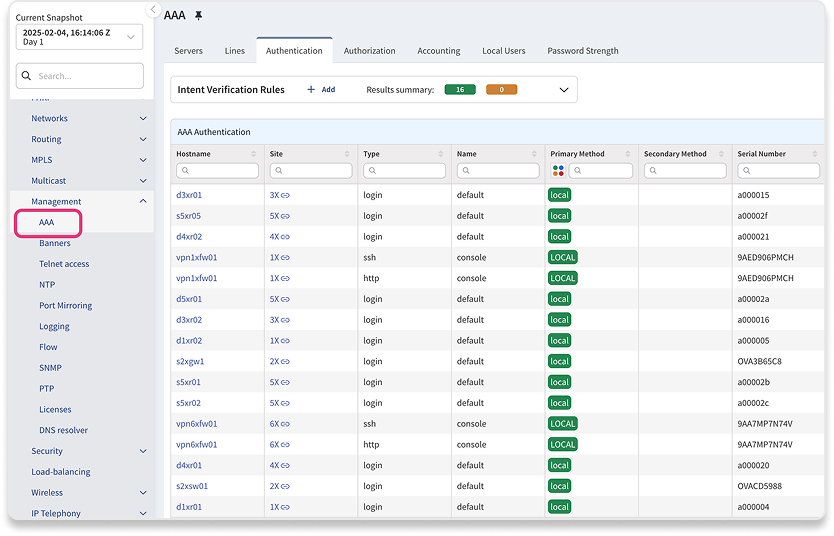Click the sort arrows on Hostname column

(x=253, y=154)
